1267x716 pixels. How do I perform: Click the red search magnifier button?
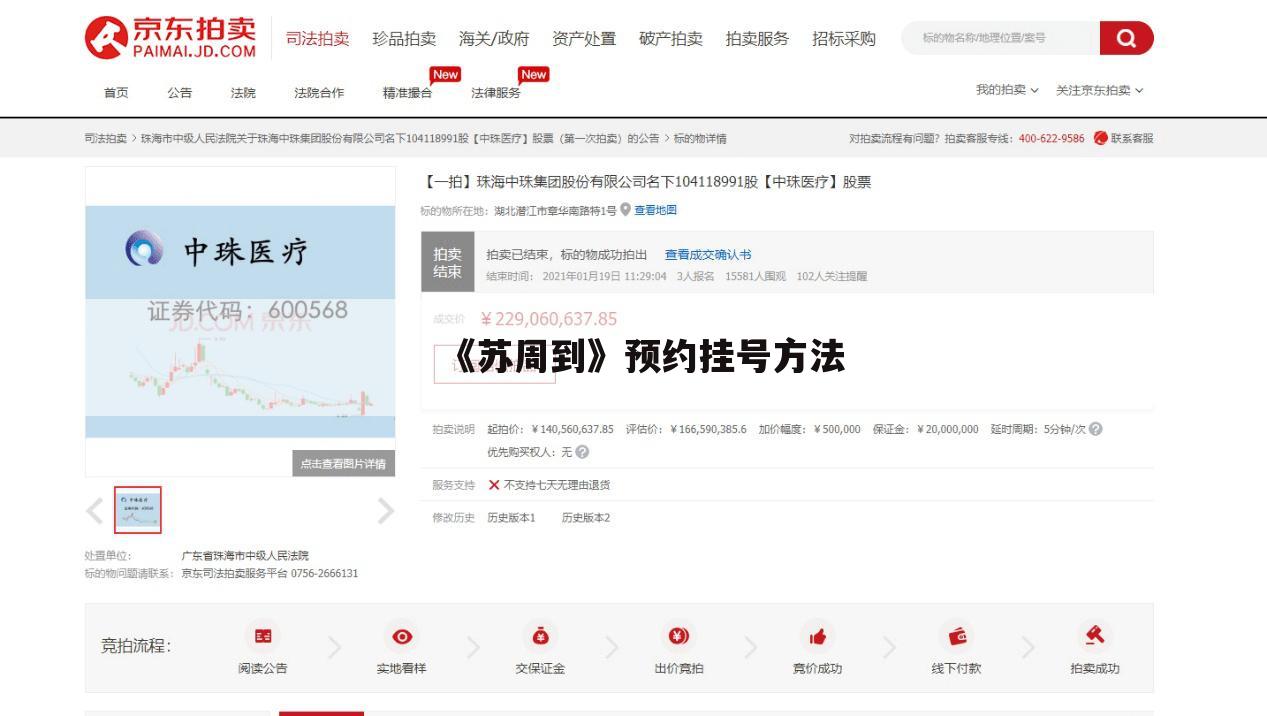[x=1126, y=38]
